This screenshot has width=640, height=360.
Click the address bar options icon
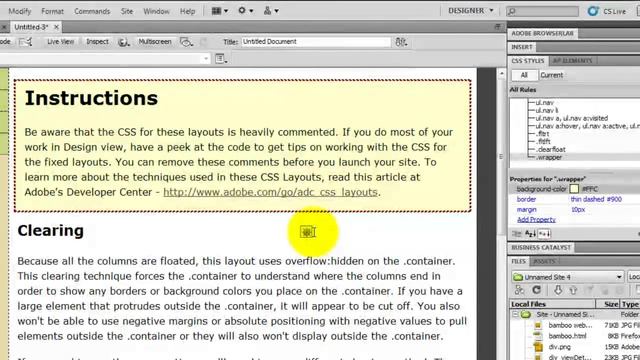coord(221,59)
